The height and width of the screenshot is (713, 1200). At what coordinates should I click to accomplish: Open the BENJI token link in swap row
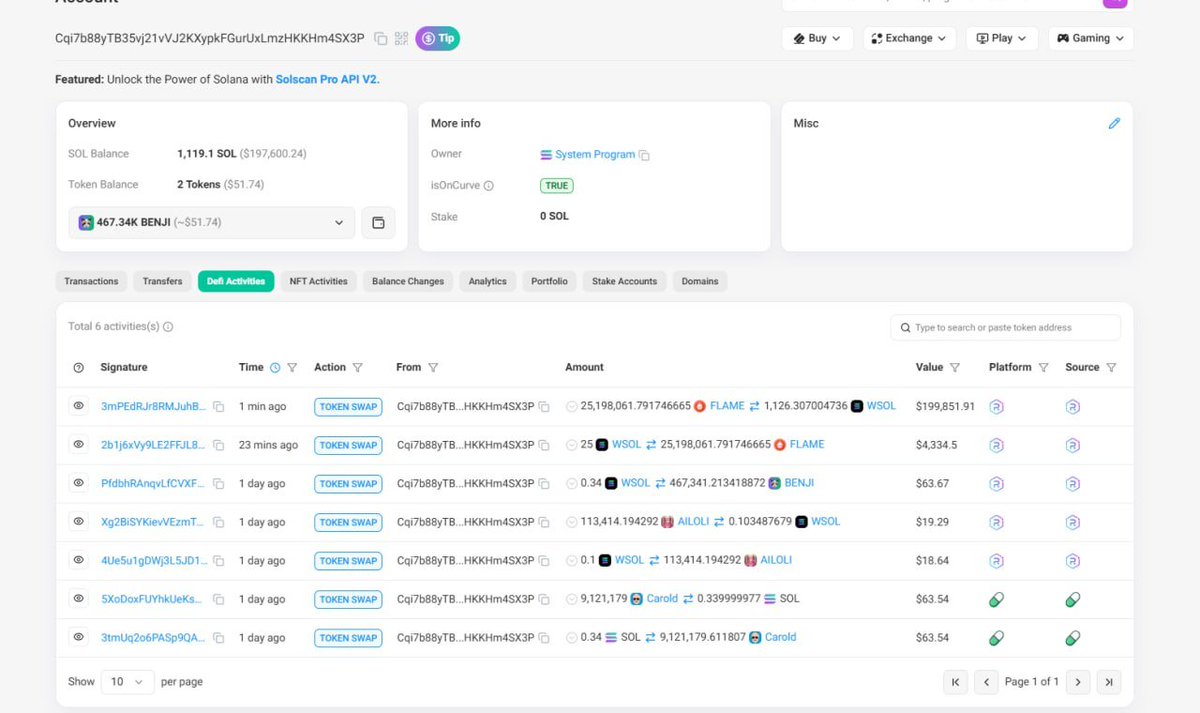[799, 483]
